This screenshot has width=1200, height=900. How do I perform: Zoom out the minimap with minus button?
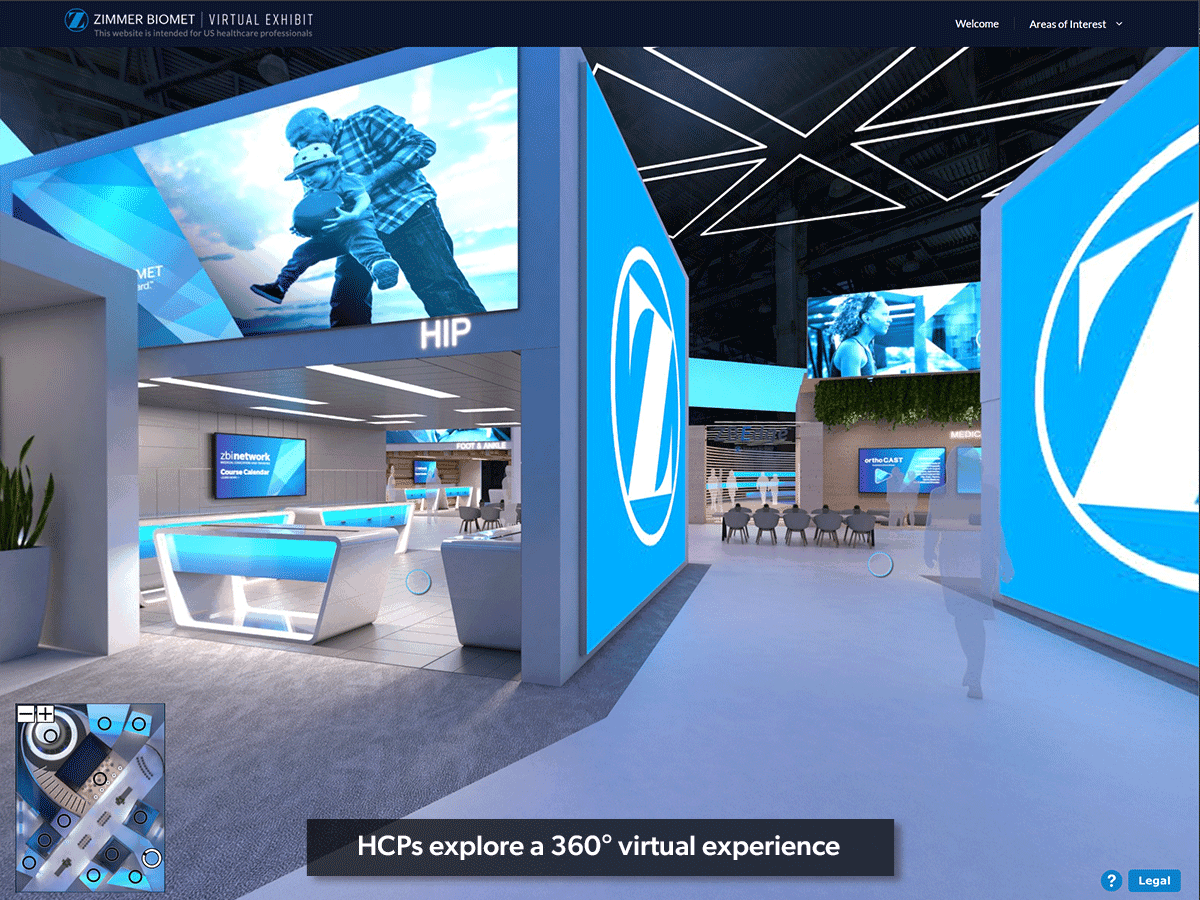point(26,714)
